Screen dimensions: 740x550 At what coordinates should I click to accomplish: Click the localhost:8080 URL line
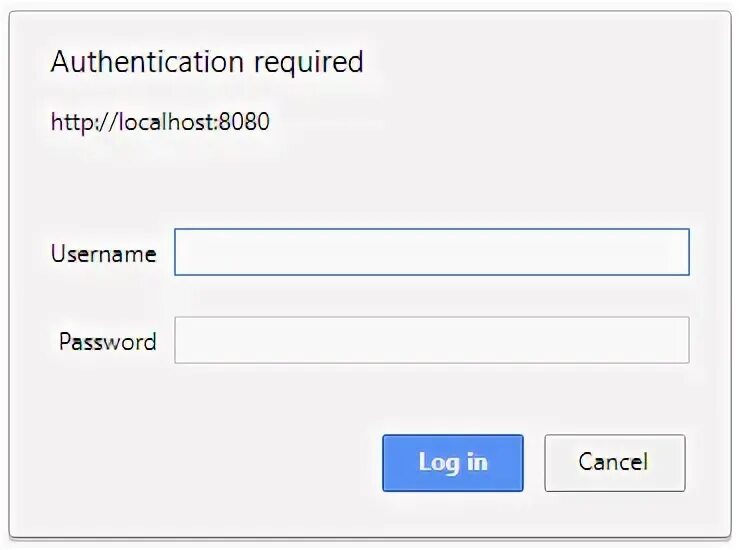tap(160, 123)
